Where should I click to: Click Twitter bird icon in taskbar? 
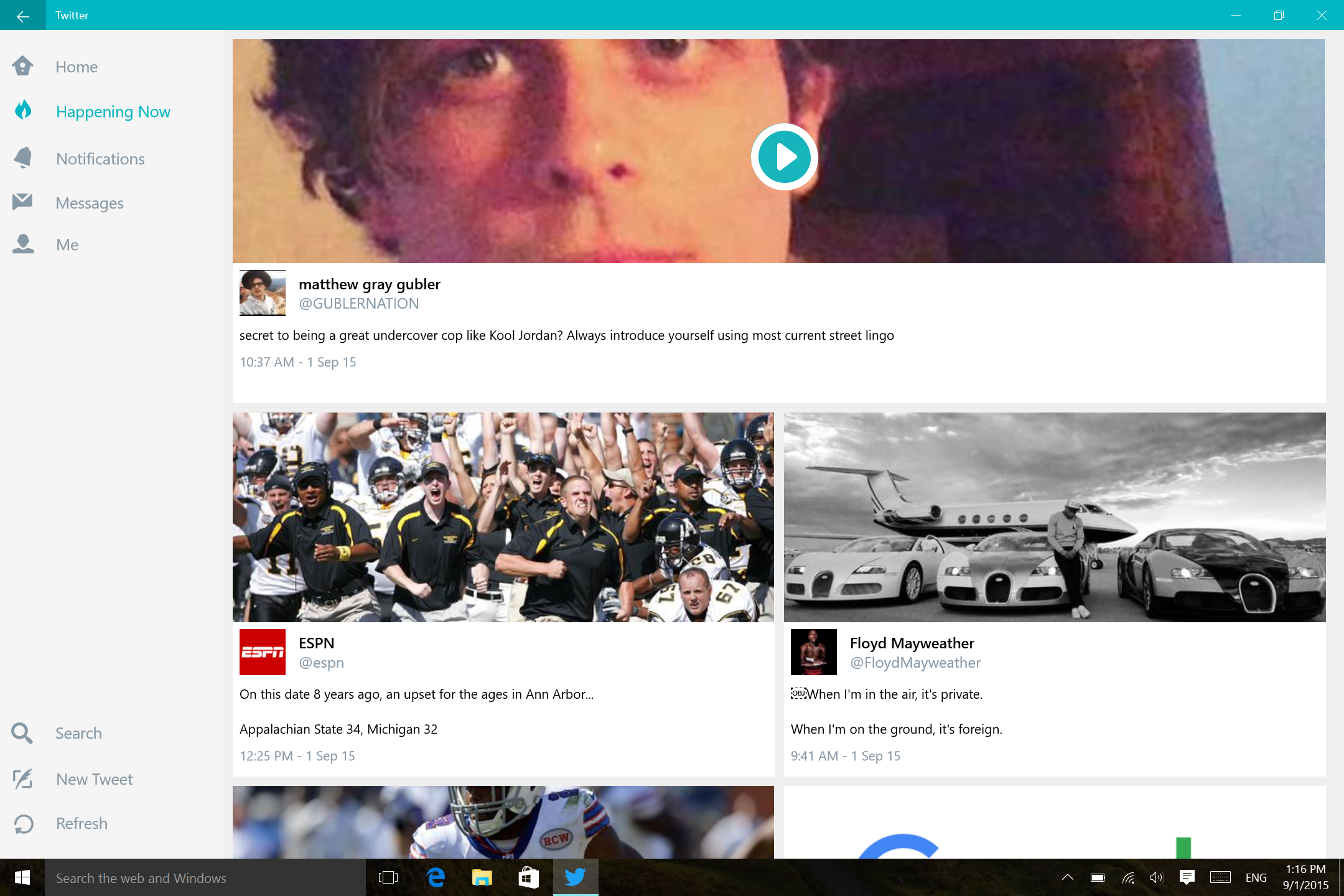pyautogui.click(x=576, y=877)
